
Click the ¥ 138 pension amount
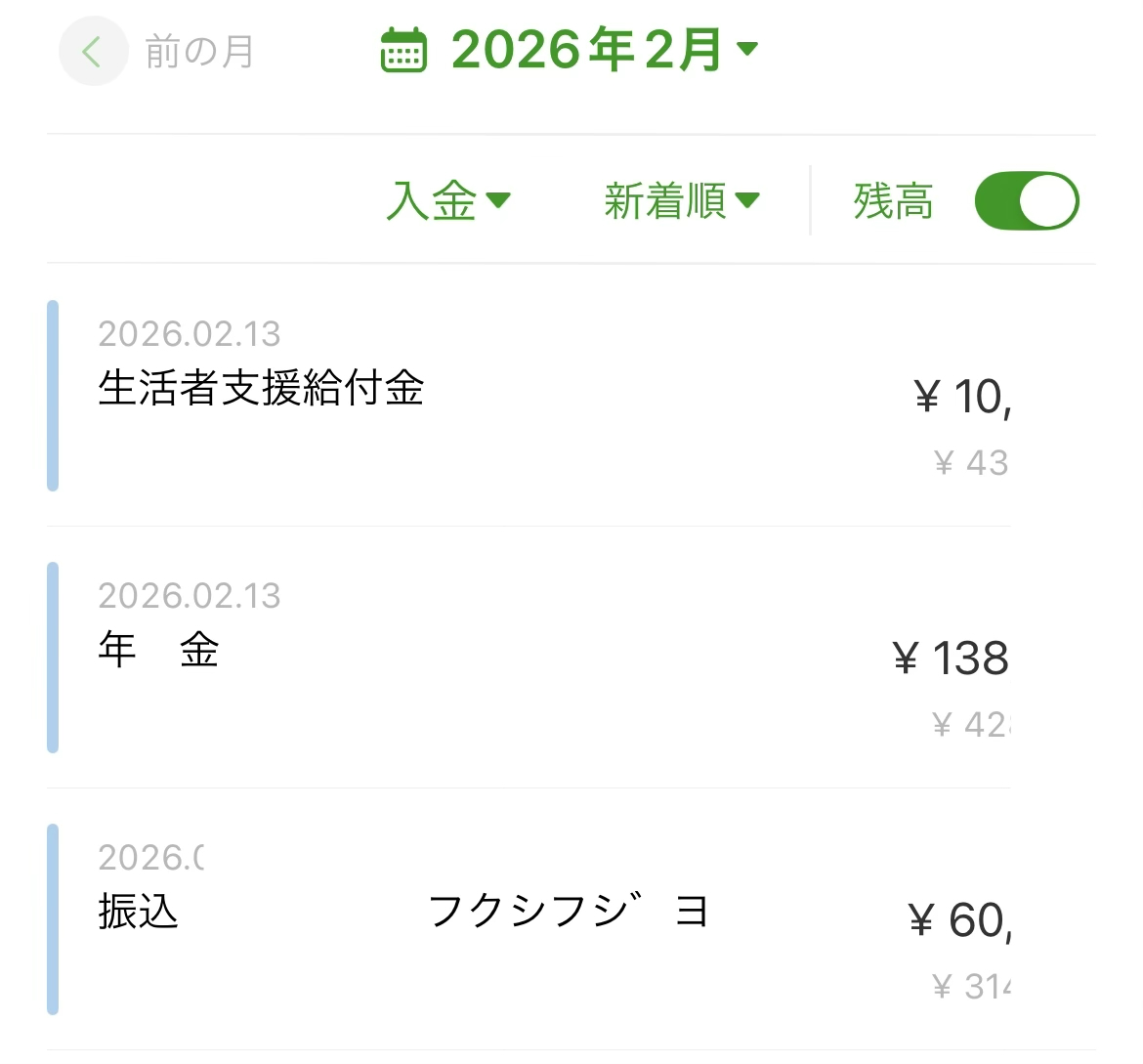pyautogui.click(x=951, y=659)
